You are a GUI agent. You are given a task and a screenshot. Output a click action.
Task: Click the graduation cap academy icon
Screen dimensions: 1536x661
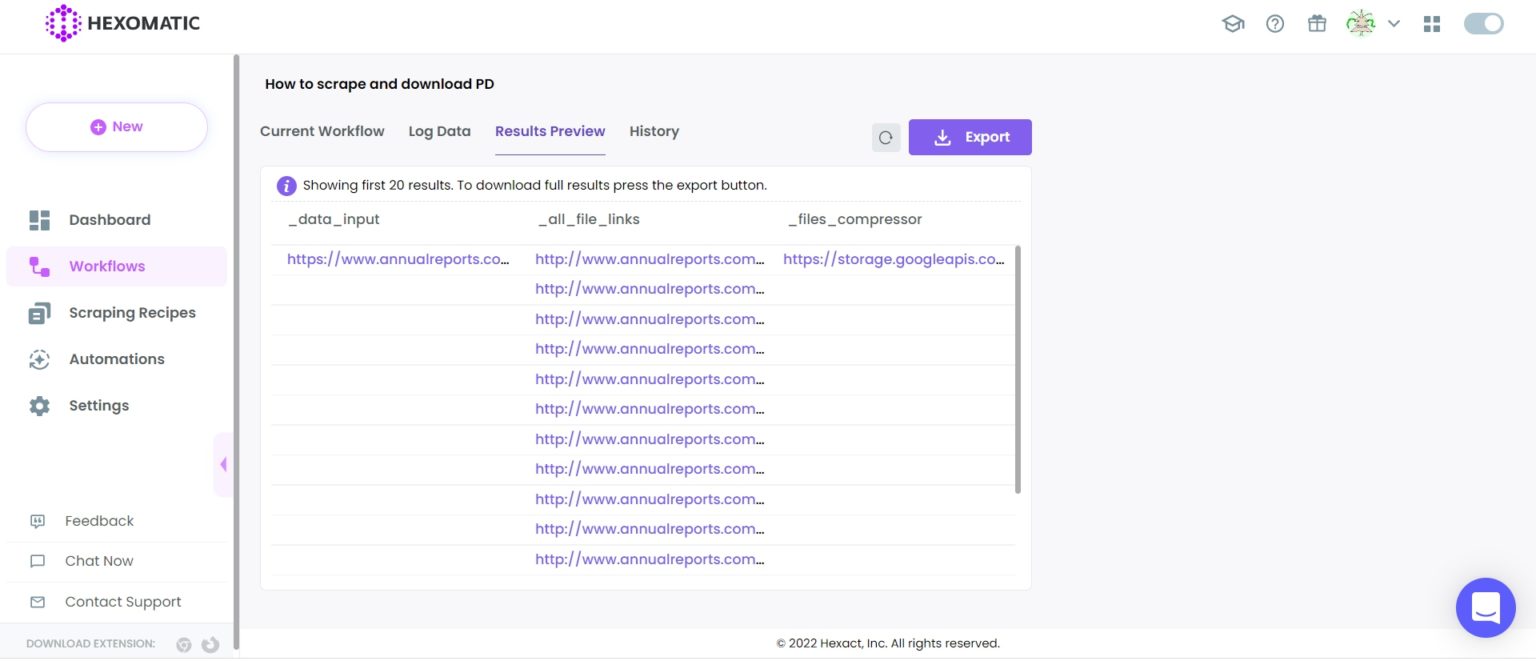tap(1233, 24)
